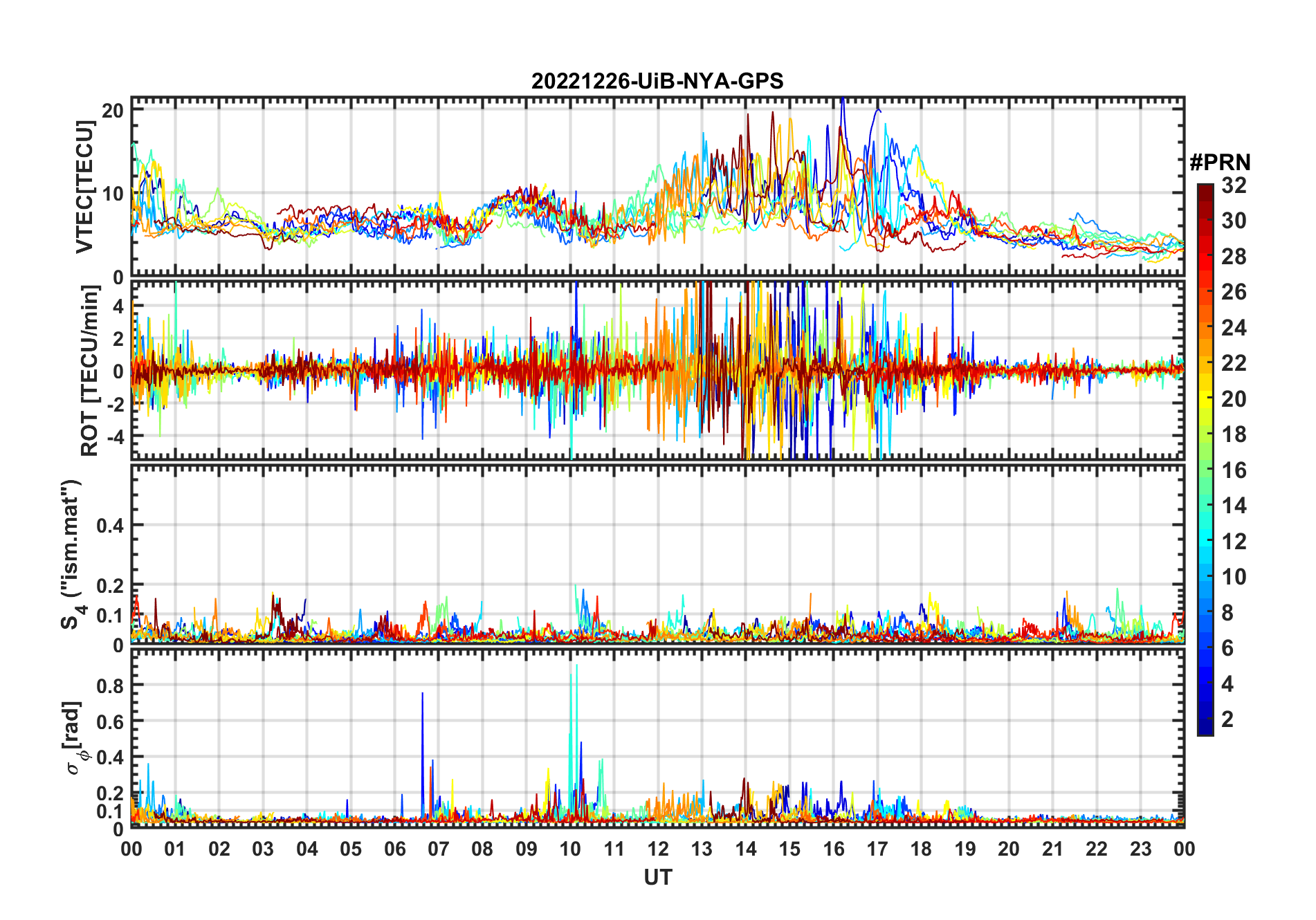Select the 0.6 tick on the σφ axis

(111, 721)
